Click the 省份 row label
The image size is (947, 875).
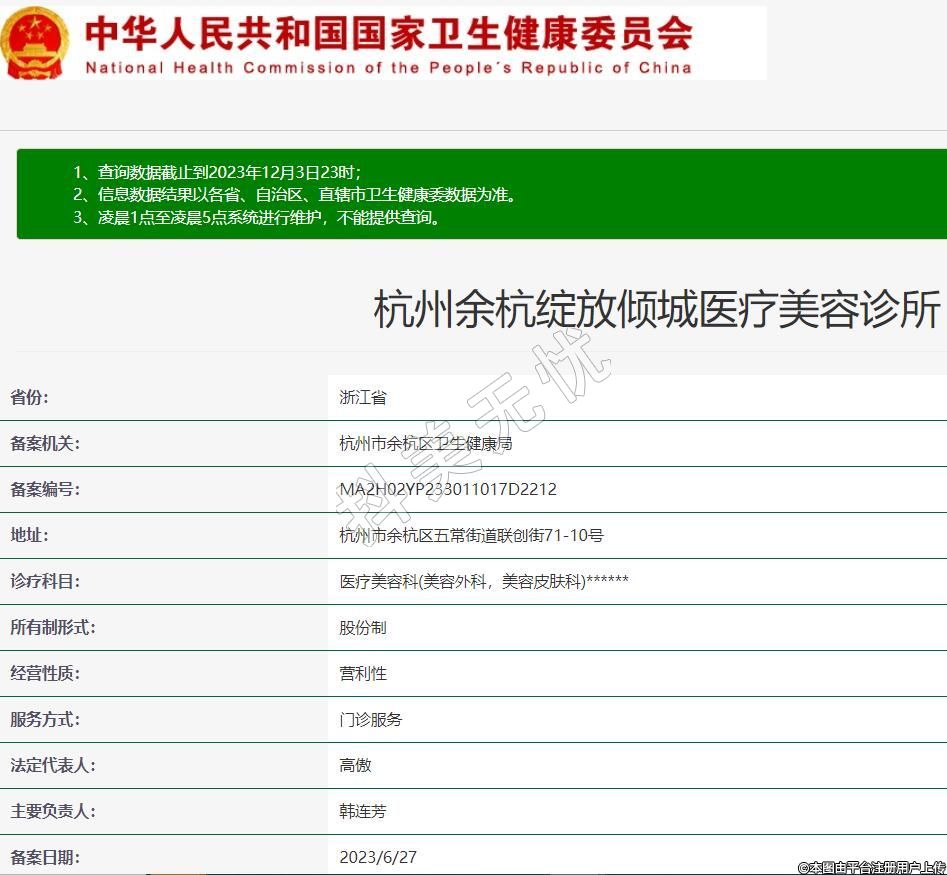pyautogui.click(x=29, y=397)
